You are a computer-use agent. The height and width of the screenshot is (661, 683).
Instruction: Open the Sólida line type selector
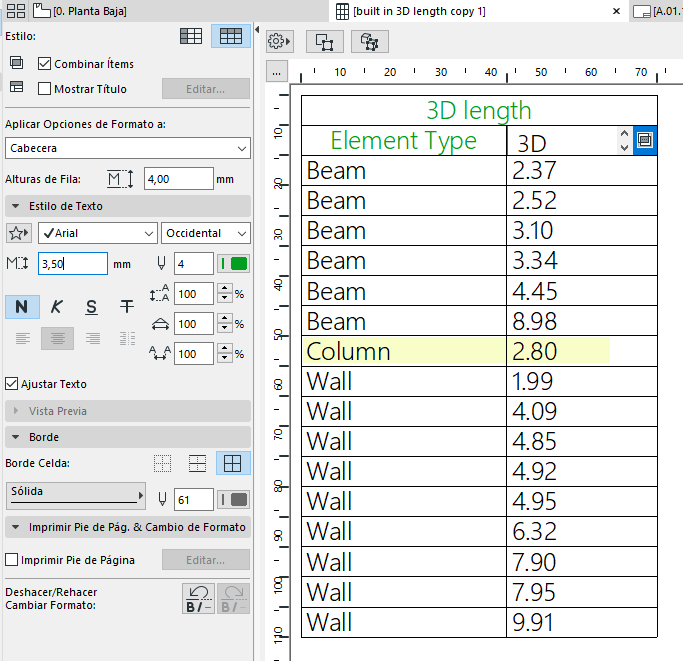(x=75, y=497)
